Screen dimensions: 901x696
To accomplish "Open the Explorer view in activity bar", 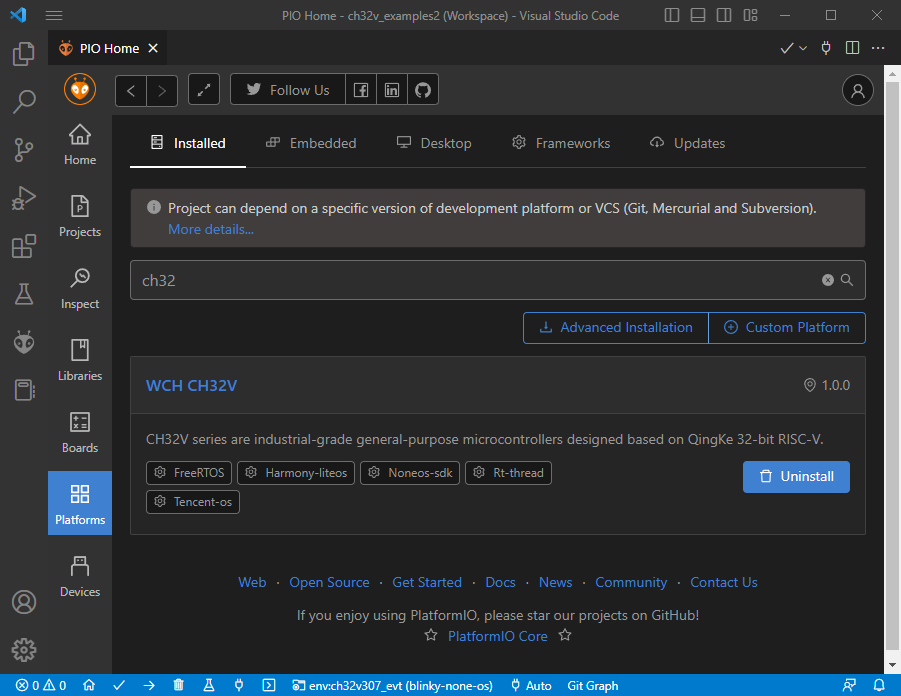I will [x=24, y=54].
